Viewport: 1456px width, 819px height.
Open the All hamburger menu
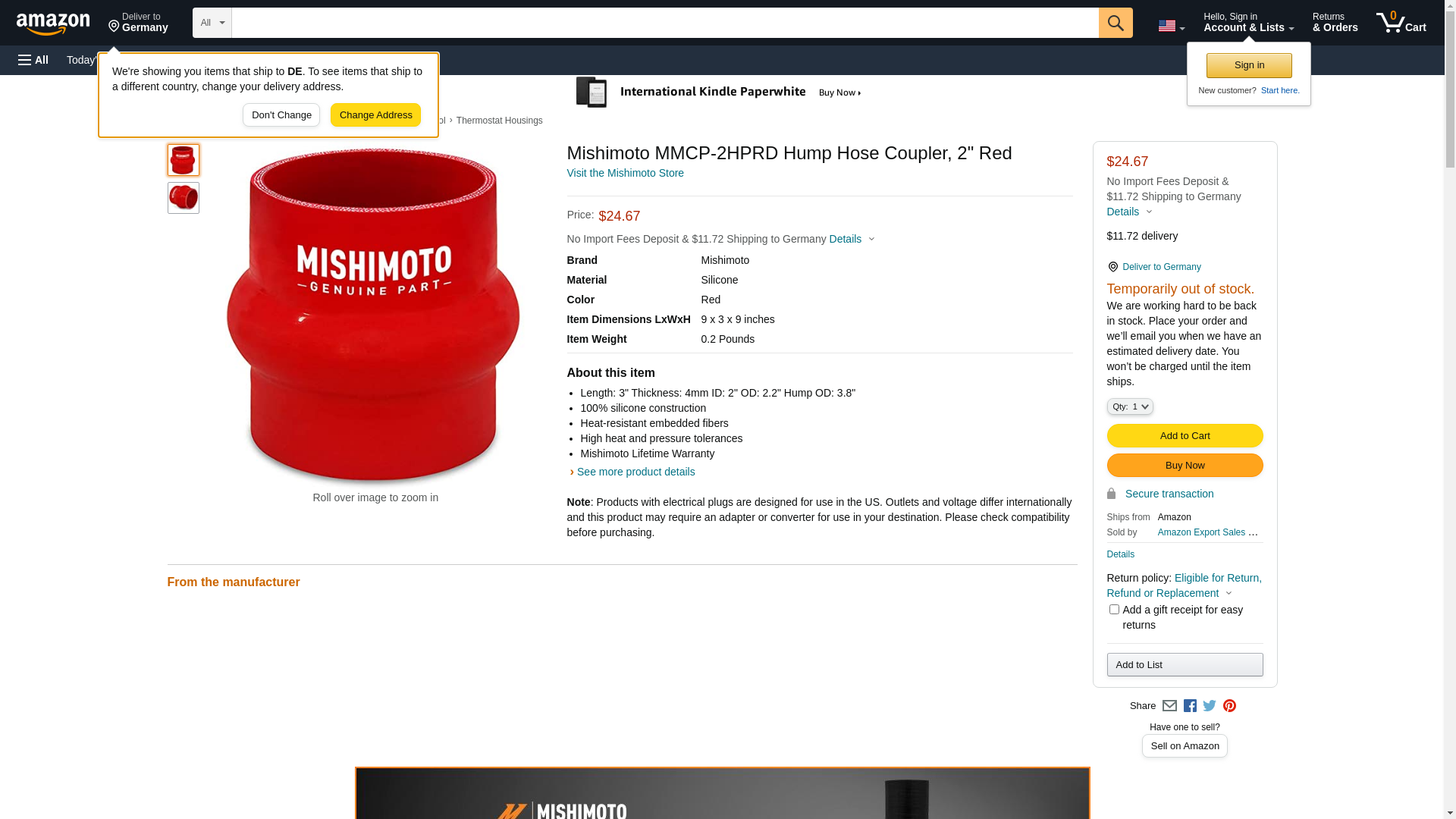coord(33,60)
